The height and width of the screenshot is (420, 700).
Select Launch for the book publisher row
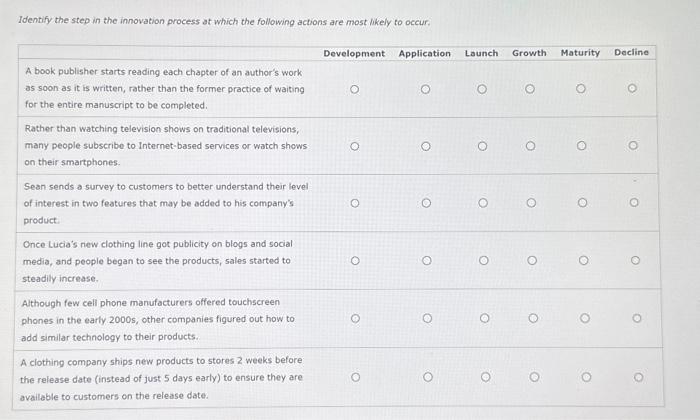pos(482,89)
